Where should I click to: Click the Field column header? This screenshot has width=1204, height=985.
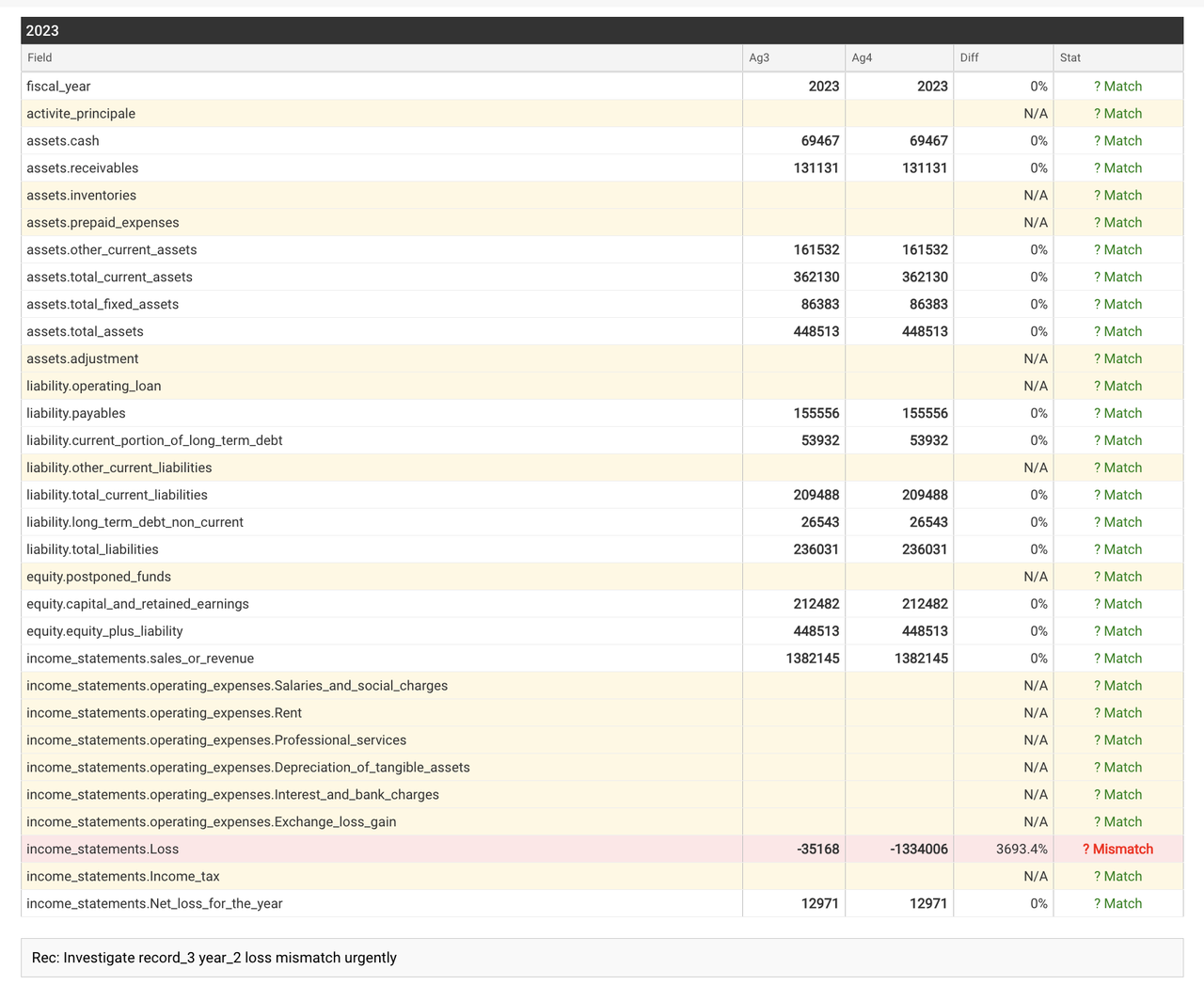40,57
